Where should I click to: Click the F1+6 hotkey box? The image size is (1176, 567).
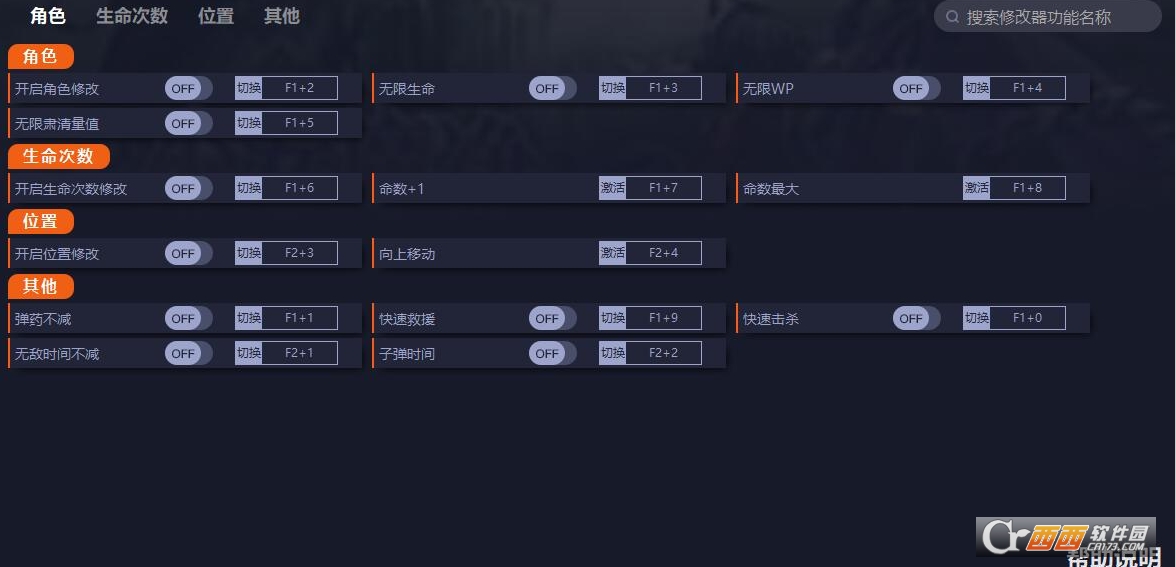point(299,188)
